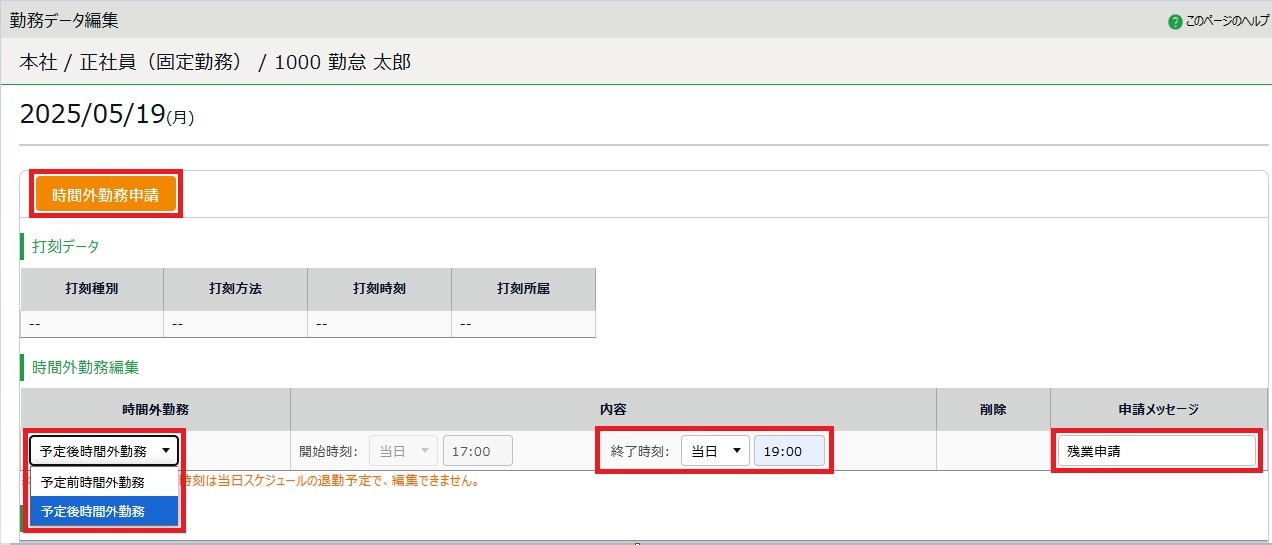The width and height of the screenshot is (1272, 545).
Task: Click the 削除 column header
Action: click(992, 409)
